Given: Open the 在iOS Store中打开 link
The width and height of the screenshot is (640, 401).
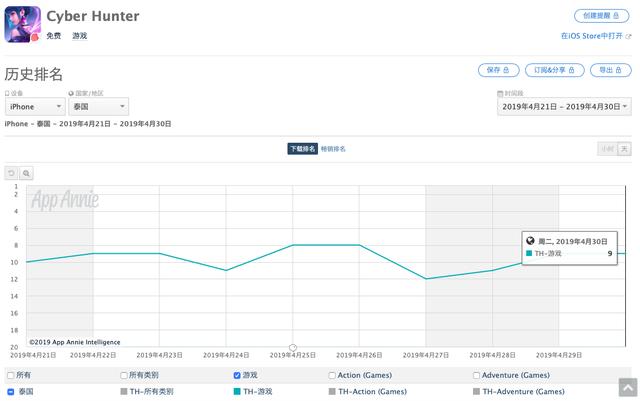Looking at the screenshot, I should pyautogui.click(x=596, y=36).
